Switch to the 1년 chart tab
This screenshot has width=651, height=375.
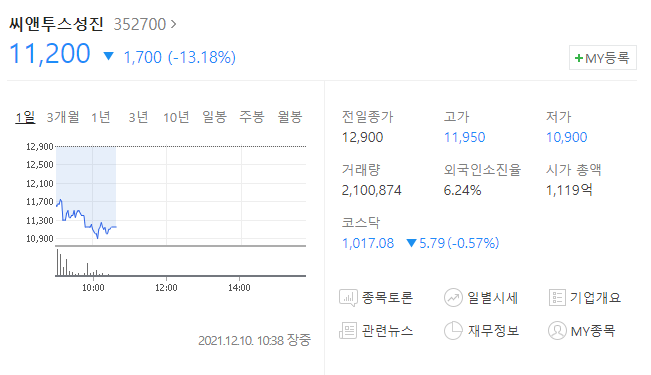tap(101, 117)
